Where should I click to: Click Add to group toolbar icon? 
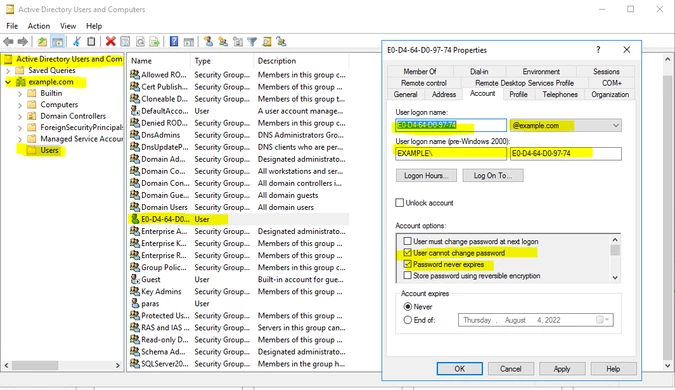282,42
